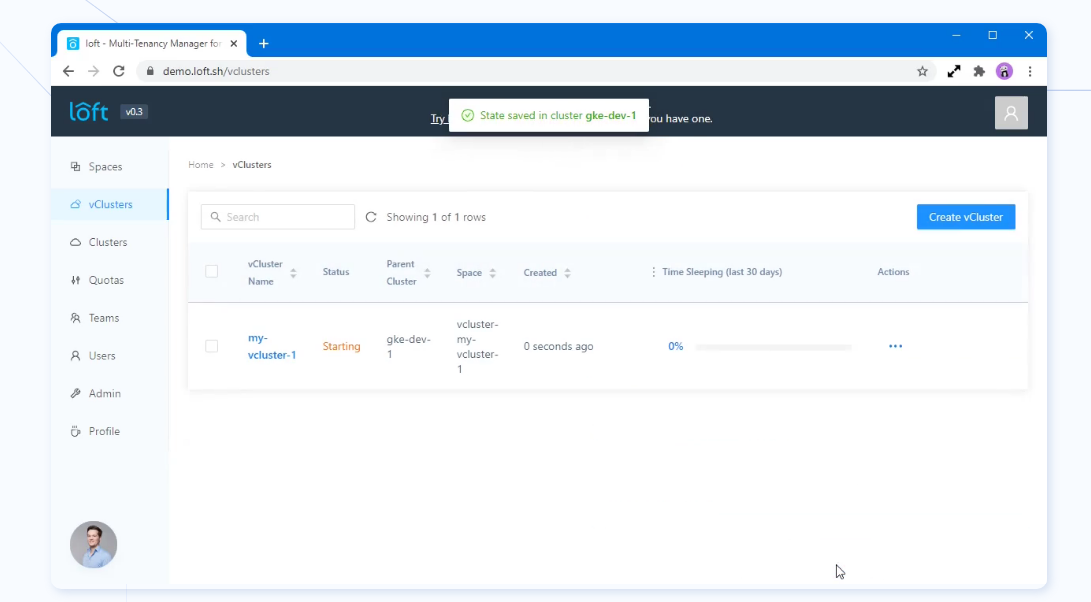Click the fullscreen arrows extension icon
Image resolution: width=1091 pixels, height=602 pixels.
954,71
